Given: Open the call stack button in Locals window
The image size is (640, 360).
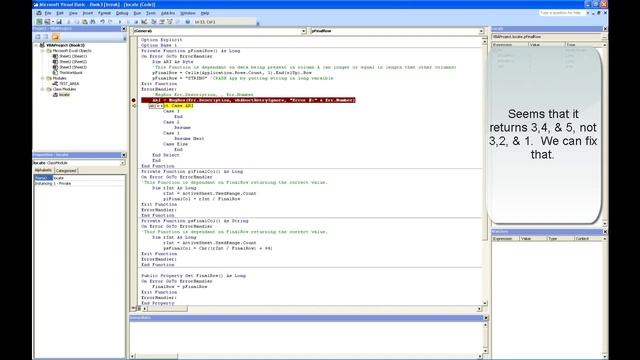Looking at the screenshot, I should [604, 37].
